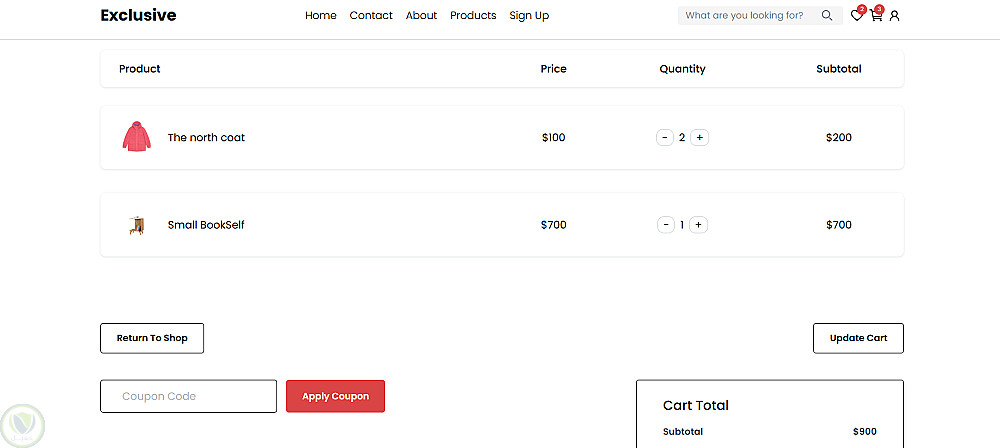The height and width of the screenshot is (448, 1000).
Task: Open the shopping cart icon
Action: pyautogui.click(x=875, y=16)
